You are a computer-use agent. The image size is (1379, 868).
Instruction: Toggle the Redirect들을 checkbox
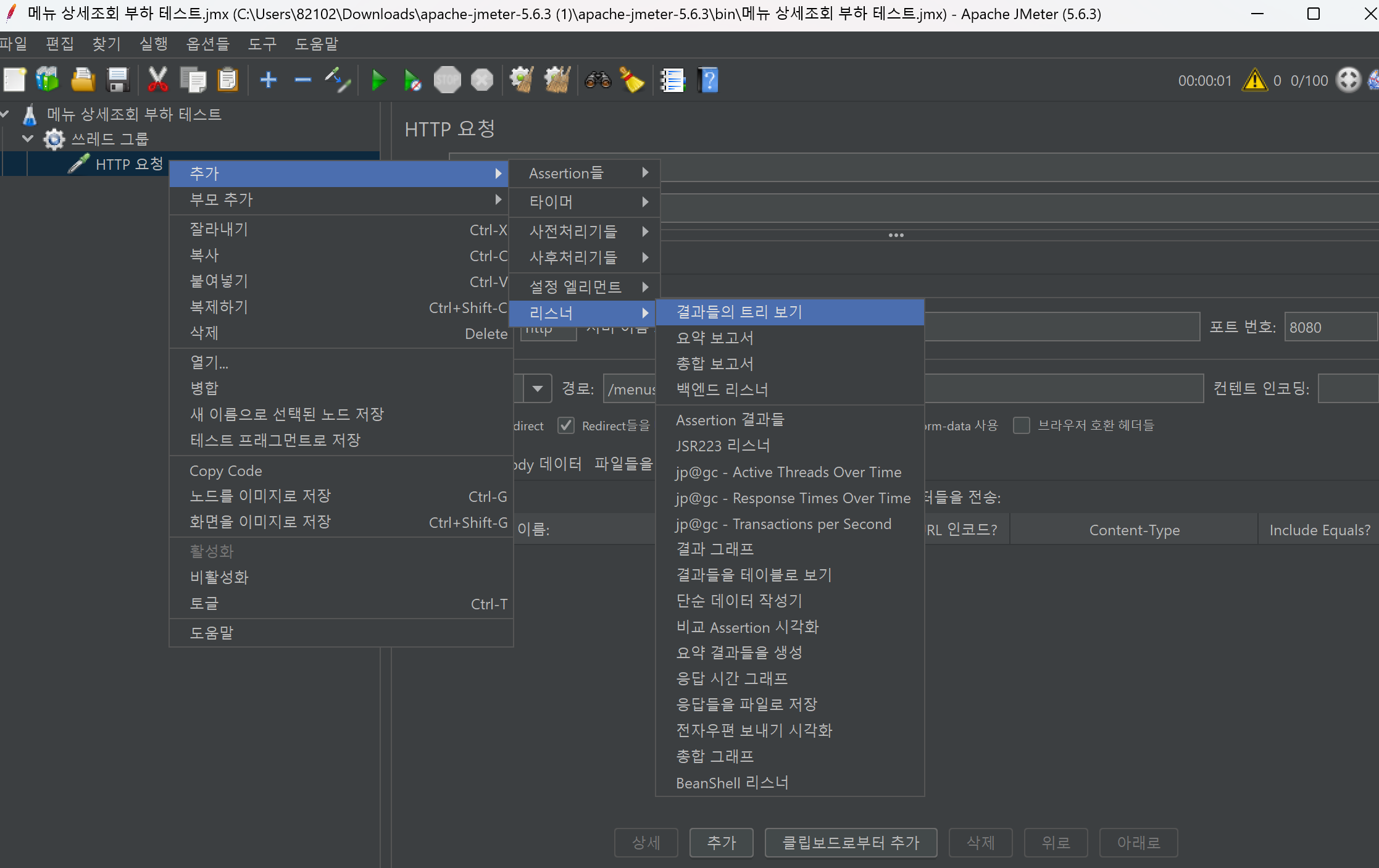click(565, 425)
